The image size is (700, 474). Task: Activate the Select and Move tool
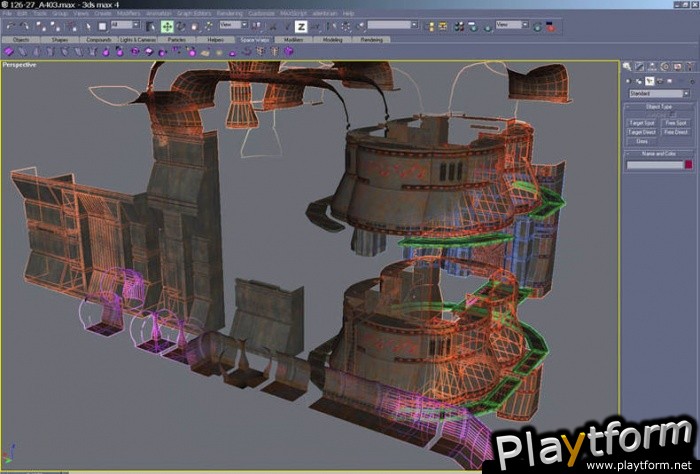pyautogui.click(x=167, y=25)
